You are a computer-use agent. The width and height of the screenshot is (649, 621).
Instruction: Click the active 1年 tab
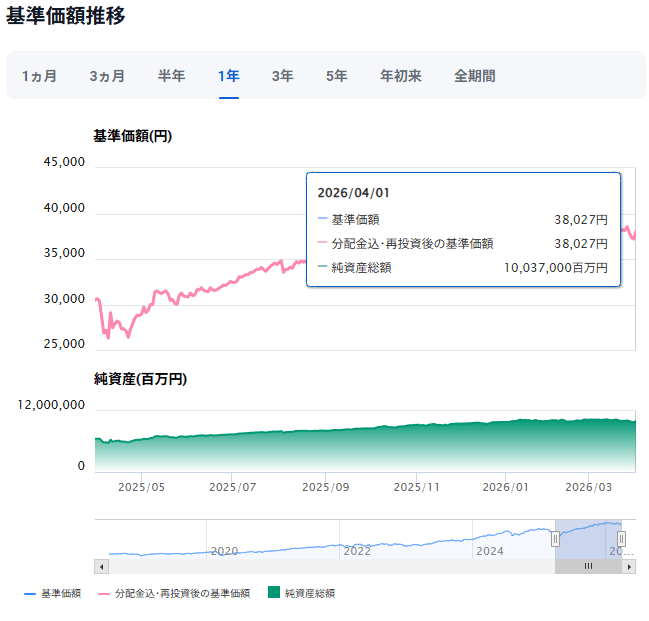pos(229,76)
